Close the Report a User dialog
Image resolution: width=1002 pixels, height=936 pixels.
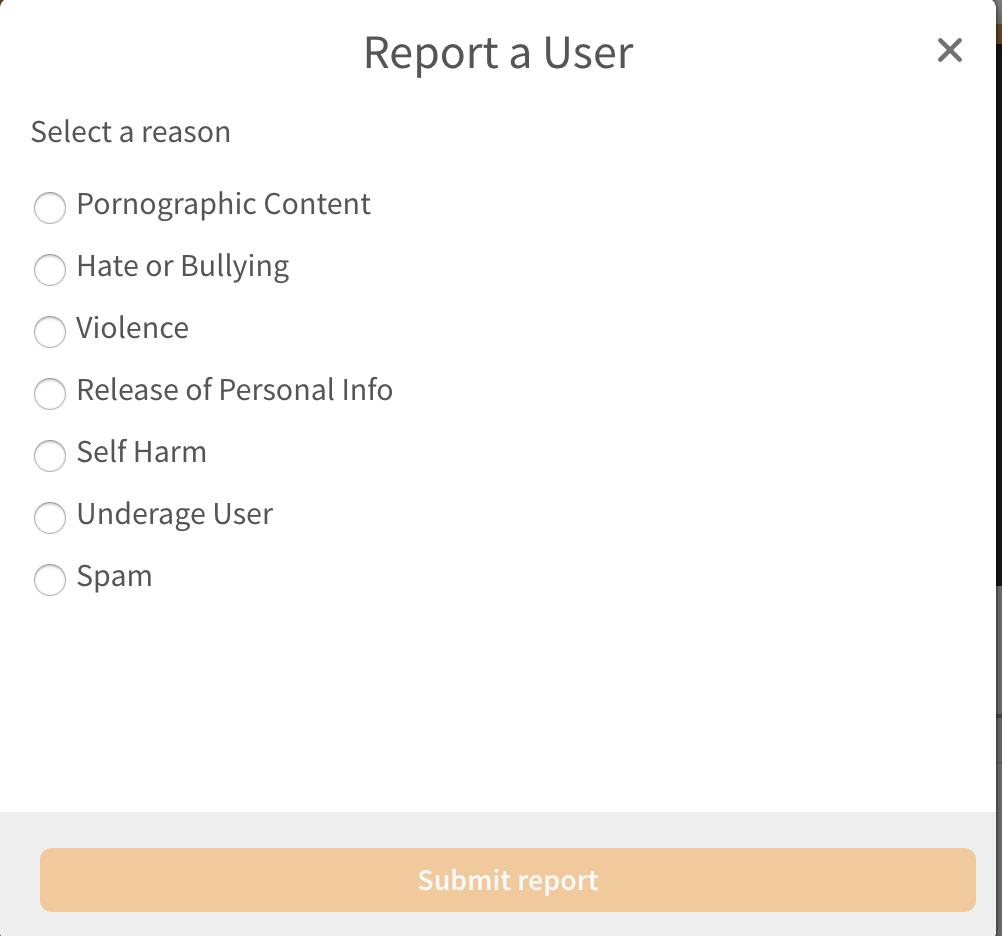point(950,50)
